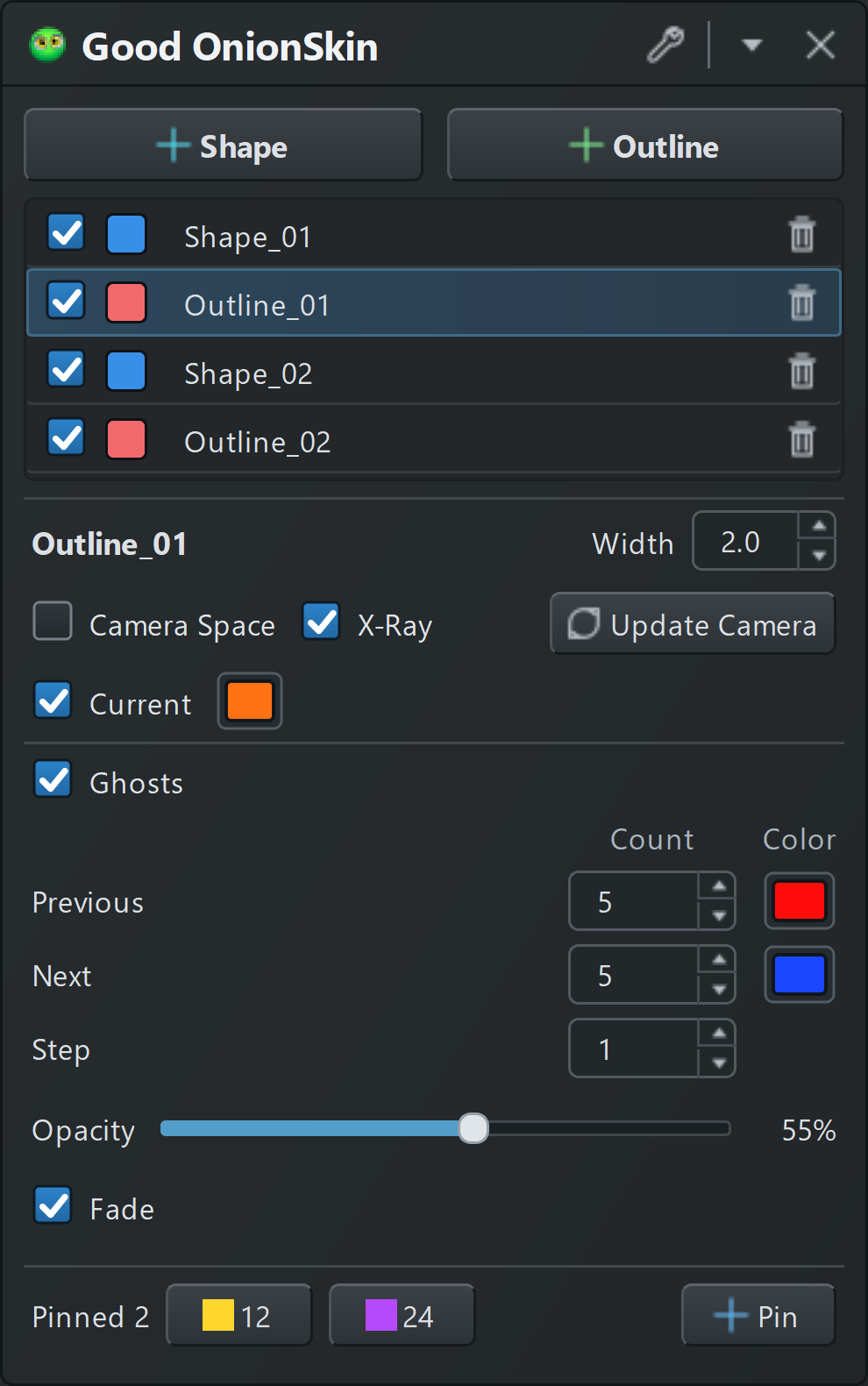Click the Update Camera button
Screen dimensions: 868x1386
point(693,623)
